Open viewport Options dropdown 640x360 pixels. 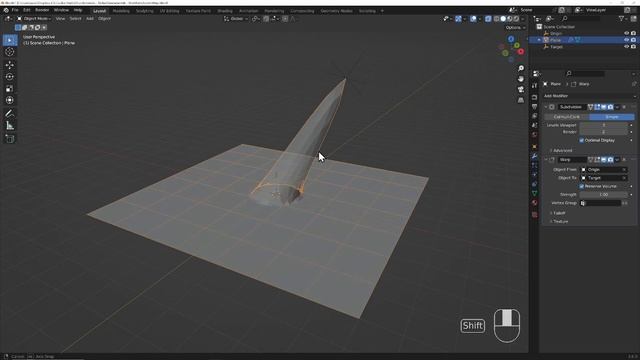point(515,27)
